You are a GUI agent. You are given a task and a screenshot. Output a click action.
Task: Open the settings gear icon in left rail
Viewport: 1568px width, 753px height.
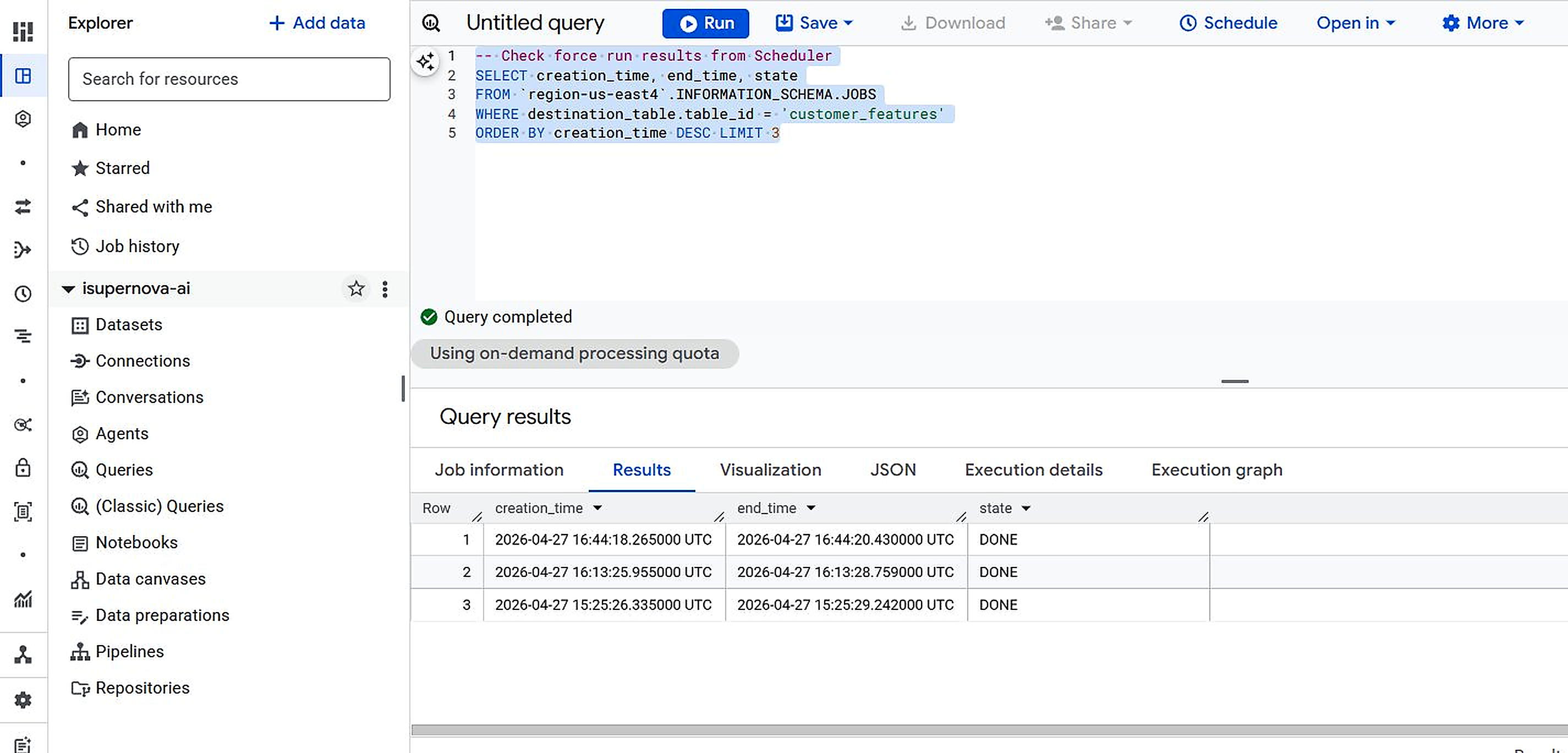(23, 700)
